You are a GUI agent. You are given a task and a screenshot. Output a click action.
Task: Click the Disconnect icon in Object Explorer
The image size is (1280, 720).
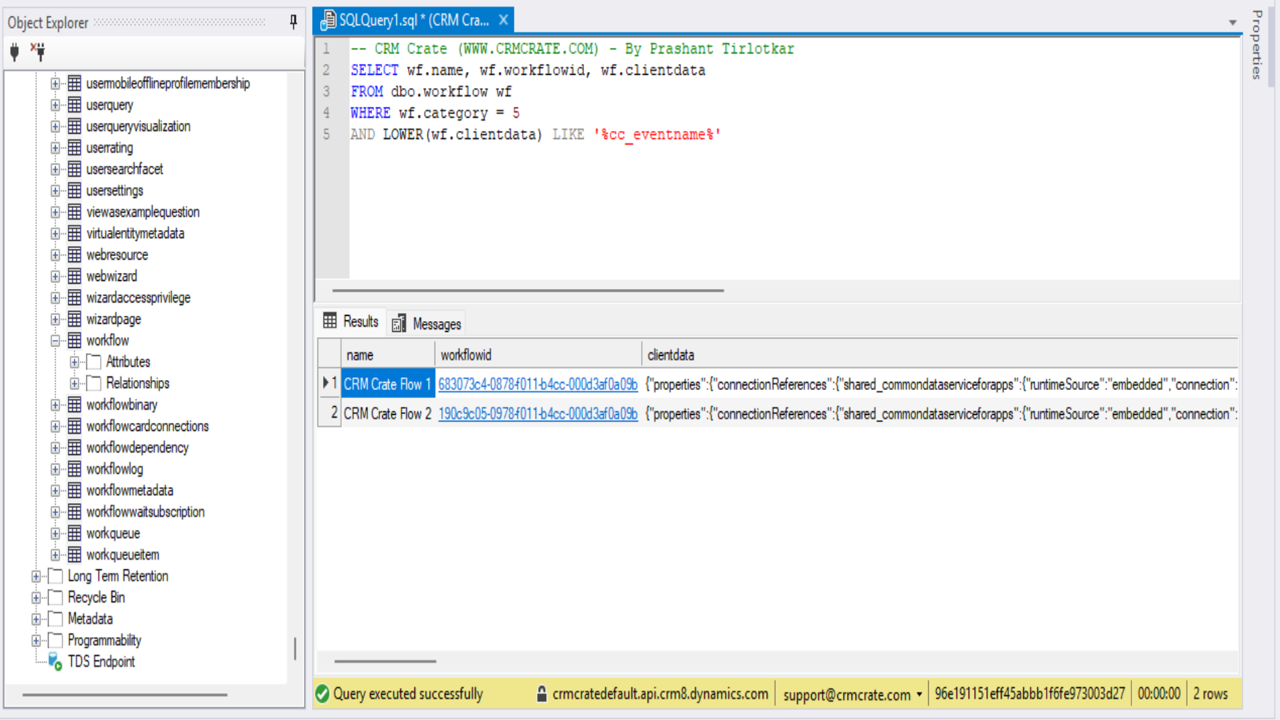click(38, 52)
